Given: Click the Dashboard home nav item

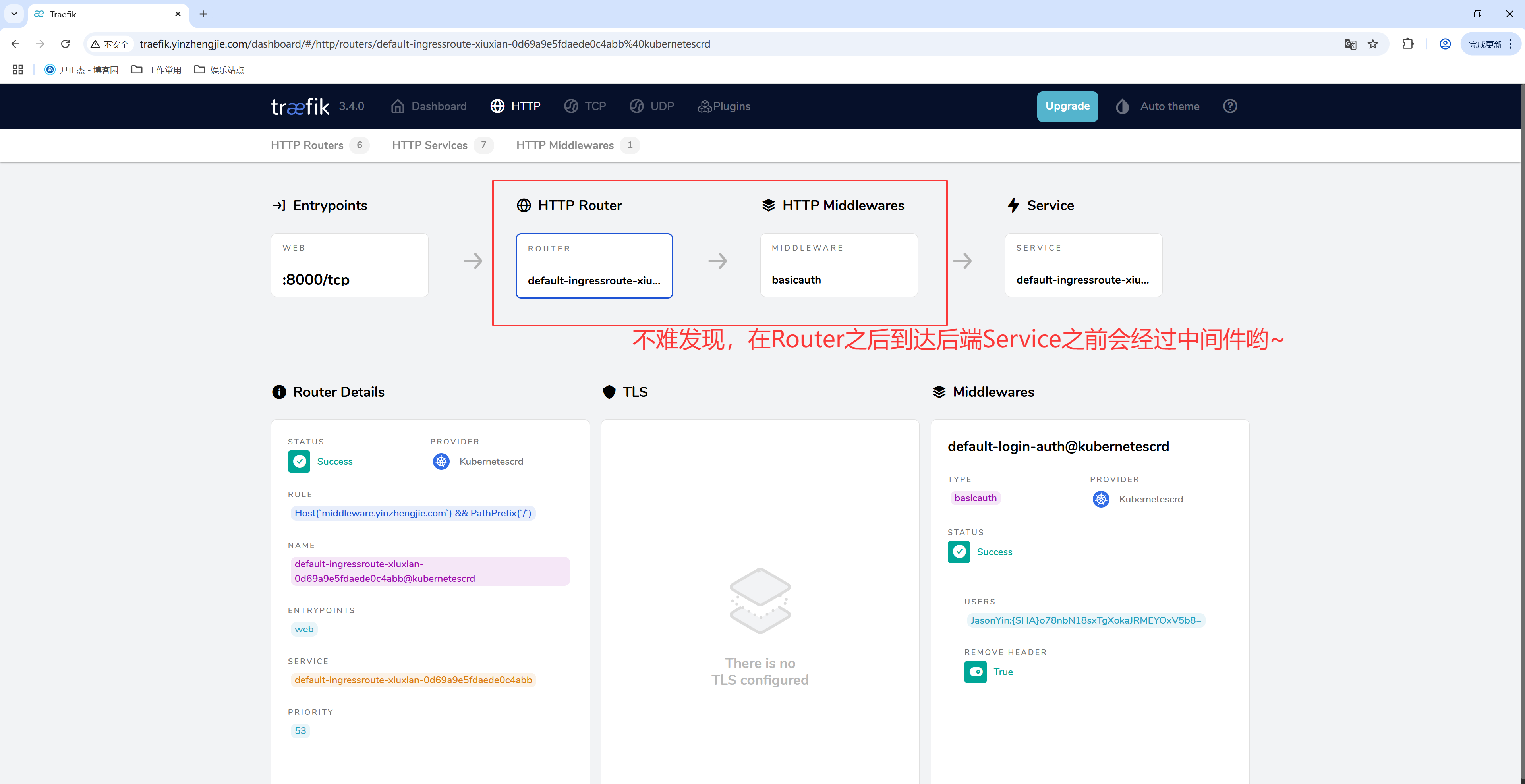Looking at the screenshot, I should 429,106.
